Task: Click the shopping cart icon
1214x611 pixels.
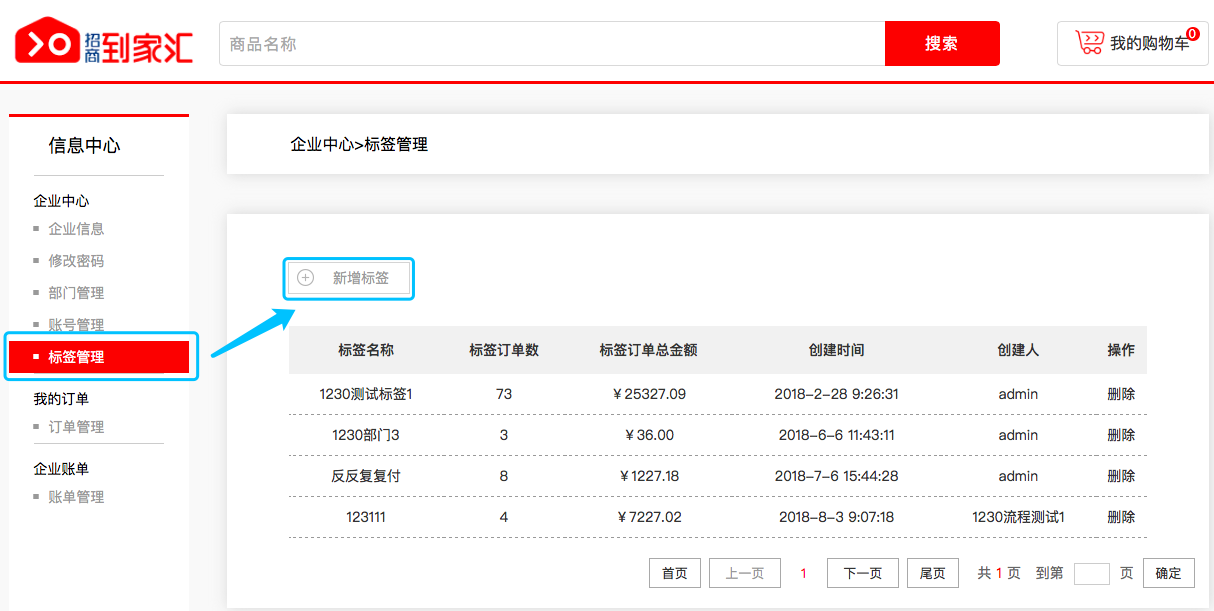Action: [x=1089, y=43]
